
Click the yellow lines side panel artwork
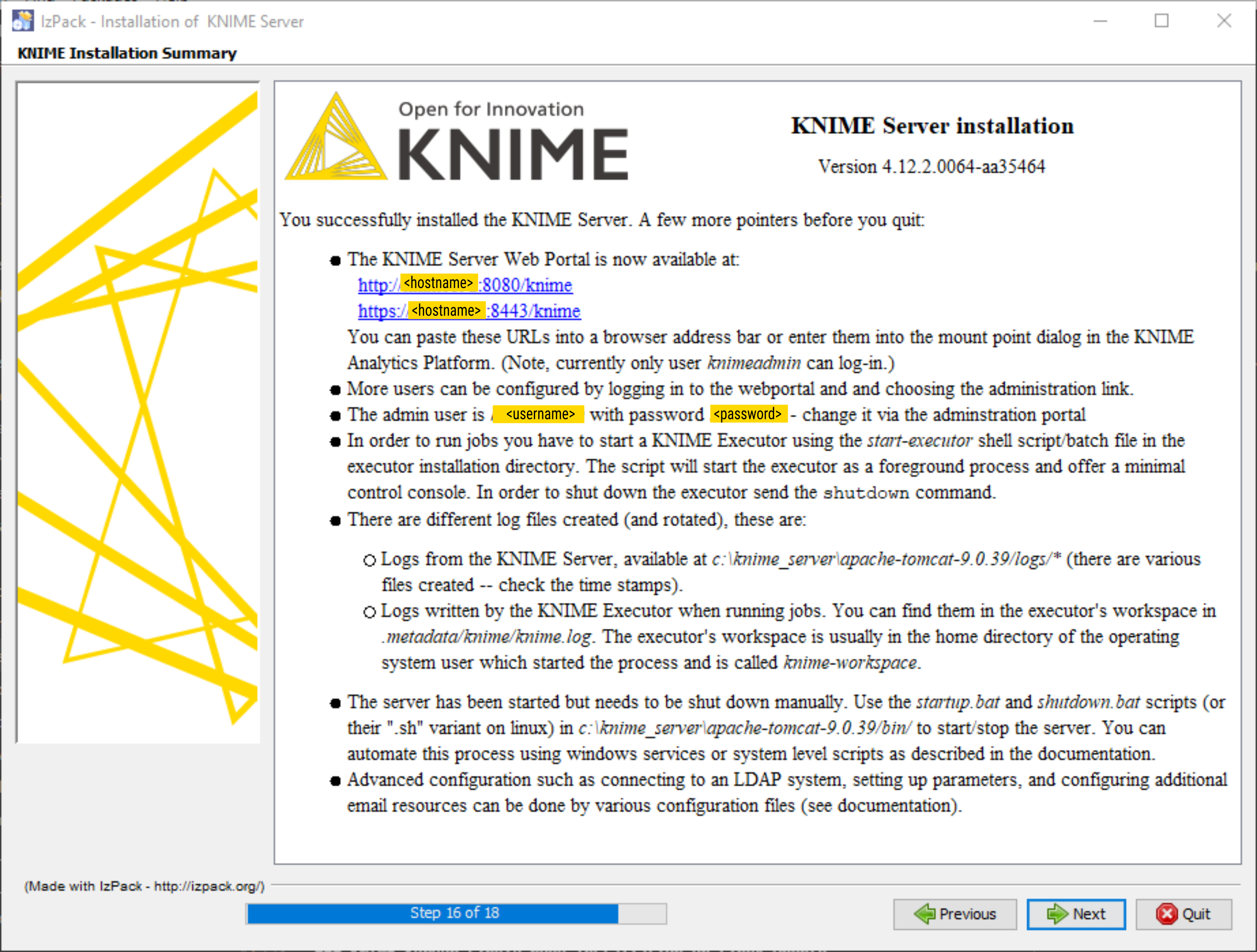pos(138,413)
